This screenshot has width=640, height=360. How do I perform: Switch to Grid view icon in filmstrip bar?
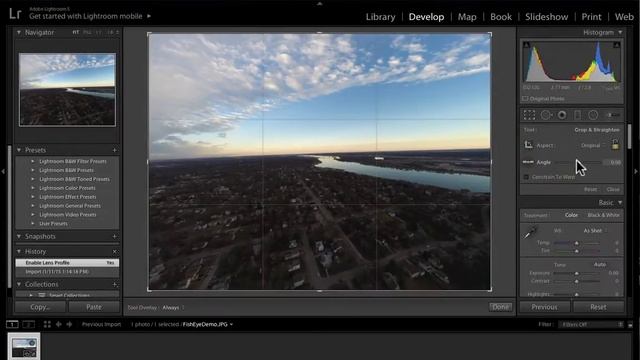tap(47, 324)
